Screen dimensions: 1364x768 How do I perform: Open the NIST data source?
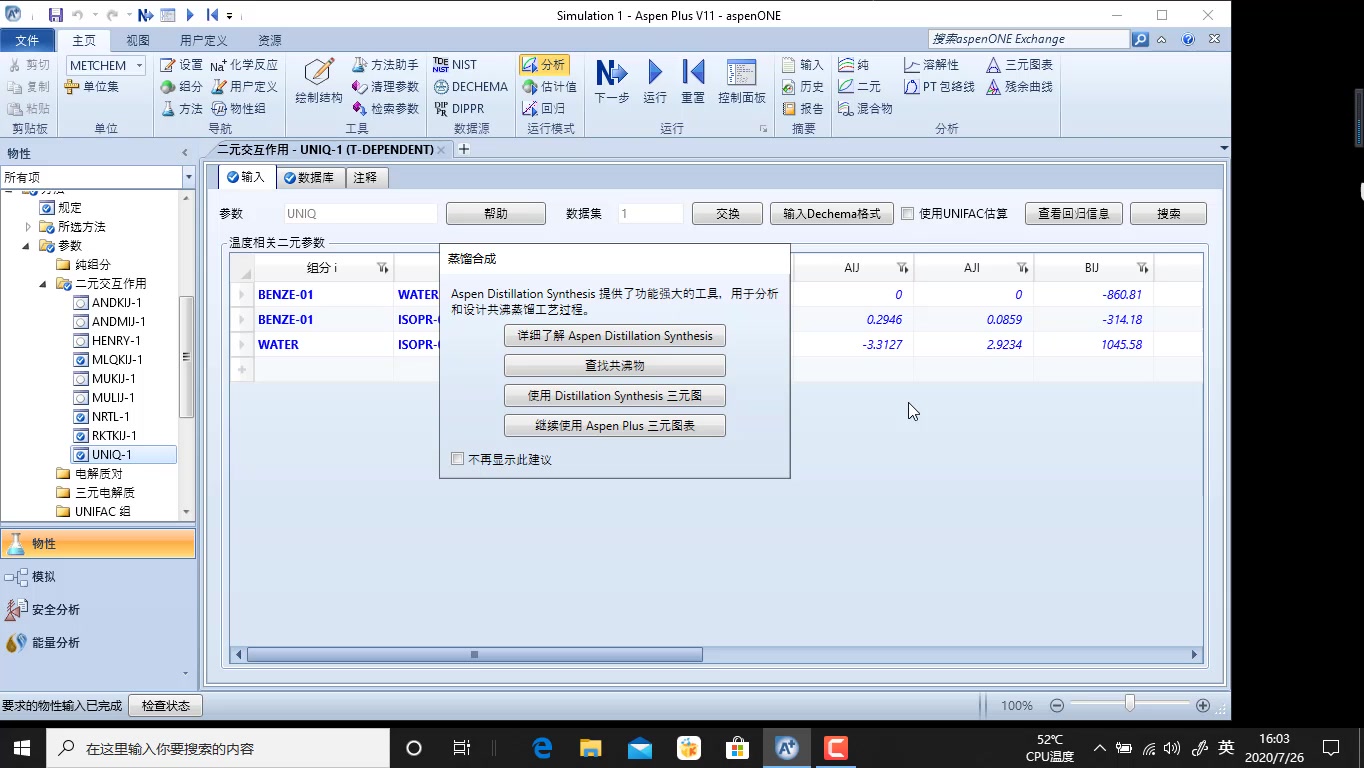click(x=455, y=65)
